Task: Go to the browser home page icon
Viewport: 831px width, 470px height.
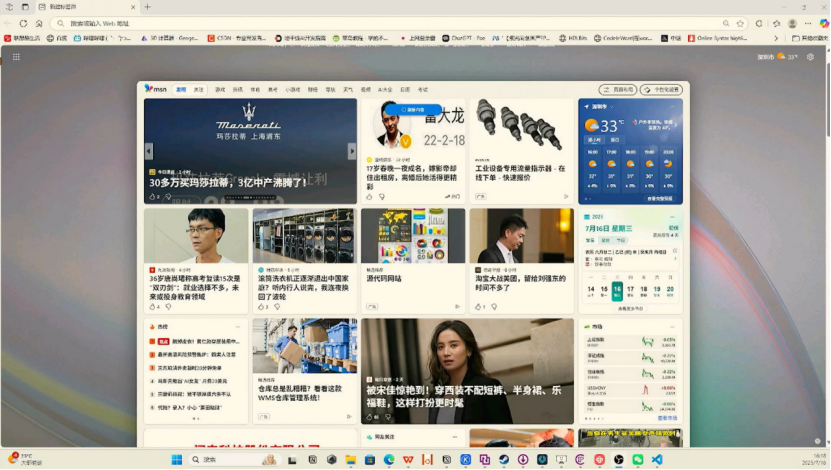Action: tap(39, 23)
